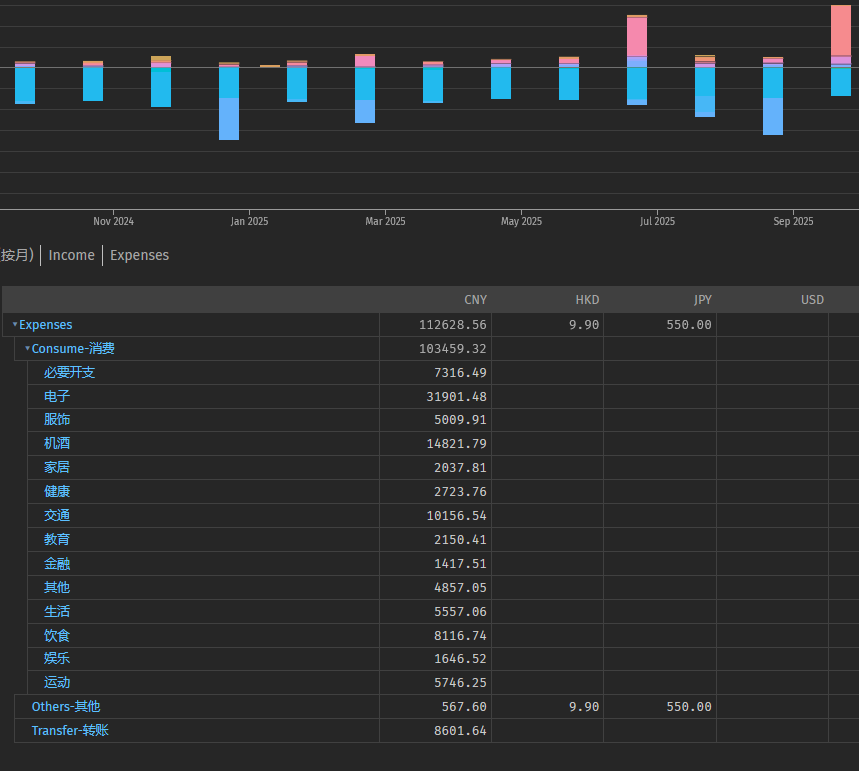Click the JPY column header
The height and width of the screenshot is (771, 859).
pos(703,300)
